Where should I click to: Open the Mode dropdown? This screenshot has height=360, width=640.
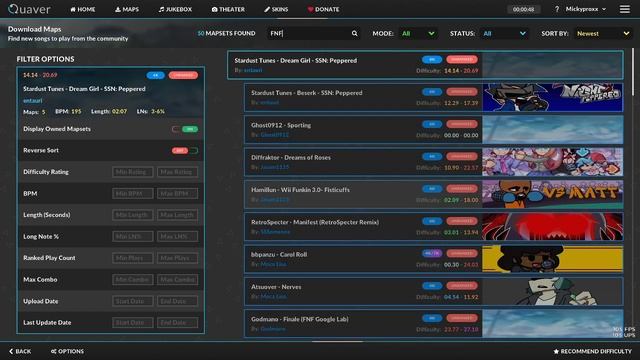pyautogui.click(x=418, y=33)
